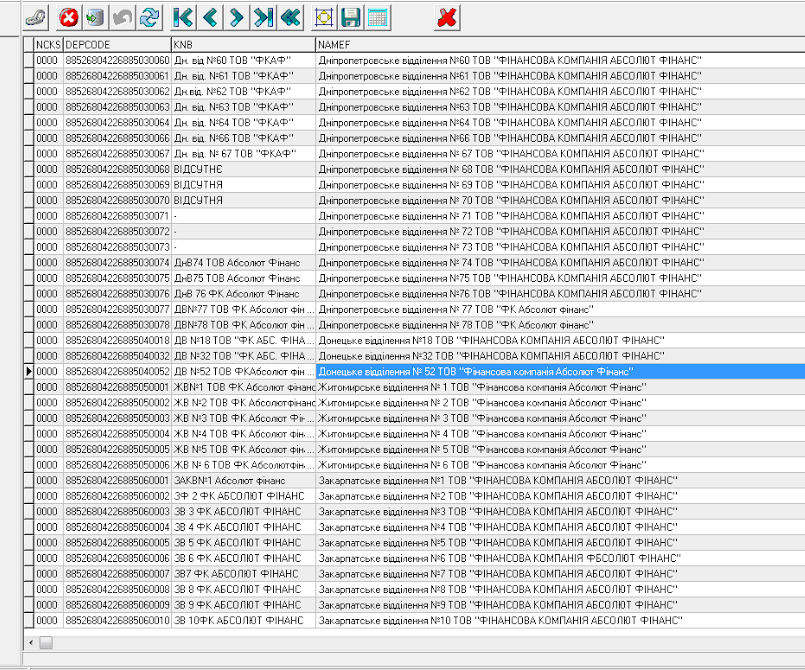Image resolution: width=805 pixels, height=670 pixels.
Task: Click 'ЗАКВ№1 Абсолют фінанс' cell
Action: tap(243, 480)
